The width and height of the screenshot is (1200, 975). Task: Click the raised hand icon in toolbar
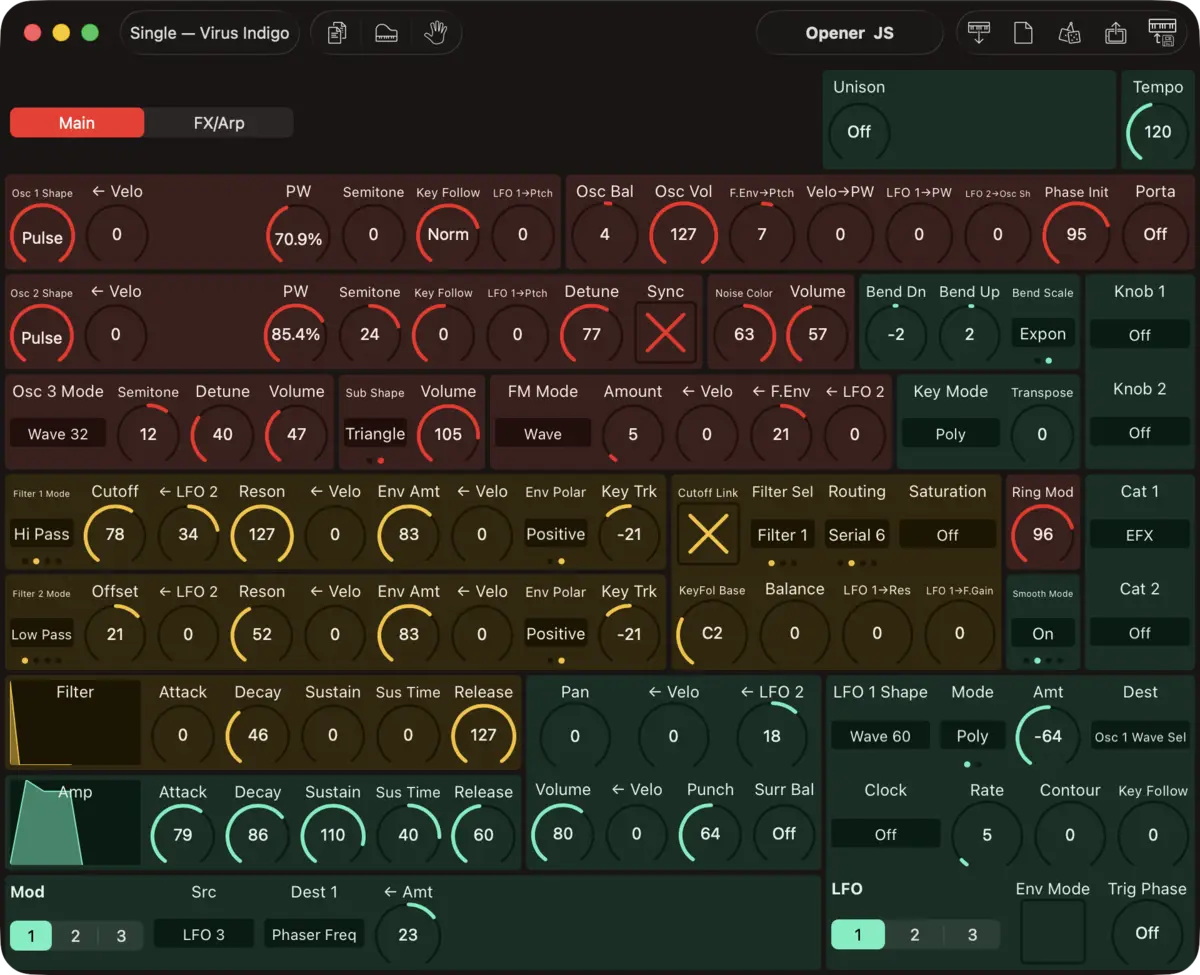coord(435,33)
